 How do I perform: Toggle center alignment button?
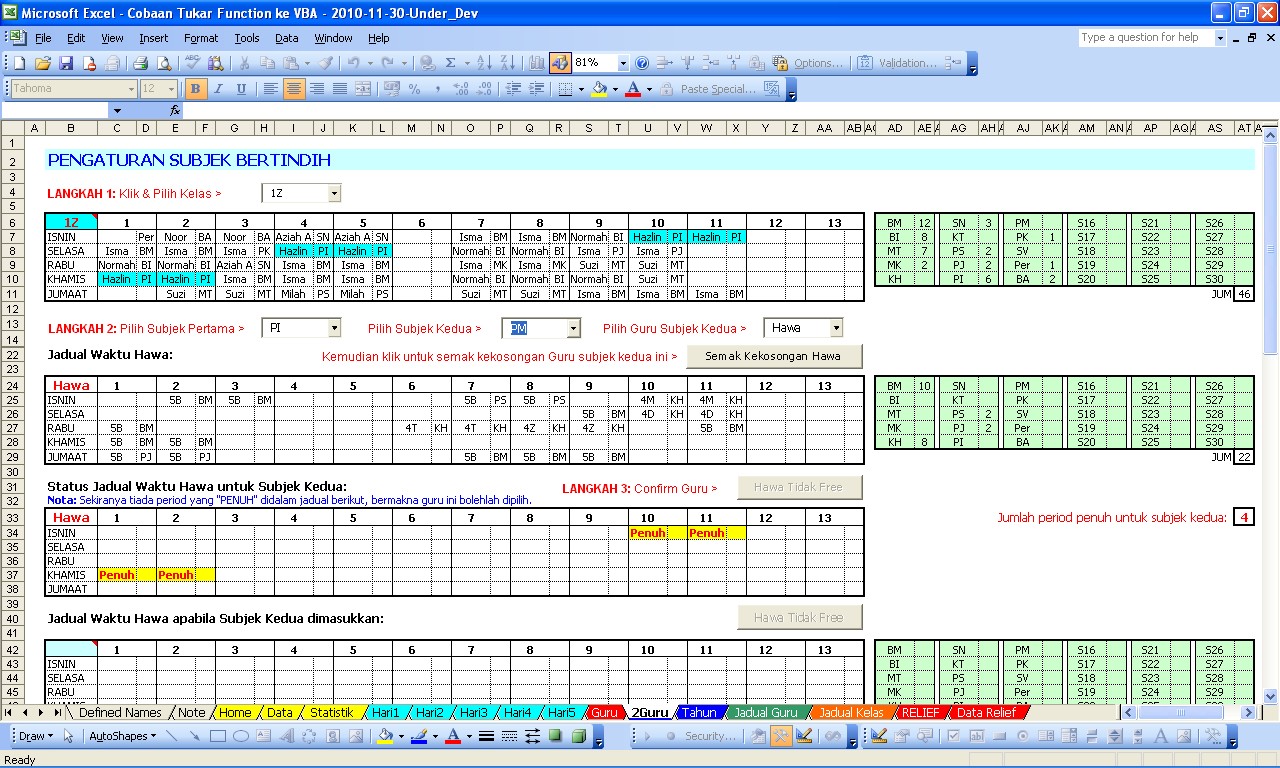[x=293, y=89]
